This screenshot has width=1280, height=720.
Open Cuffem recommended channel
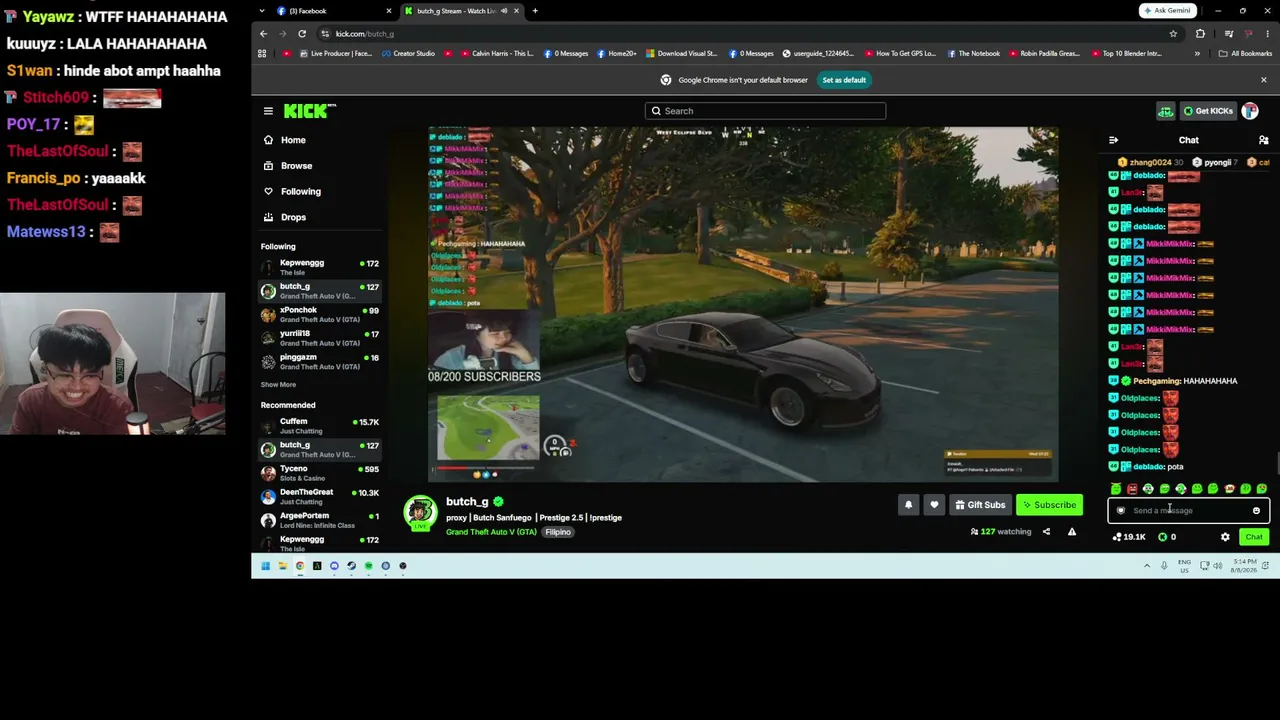[320, 426]
